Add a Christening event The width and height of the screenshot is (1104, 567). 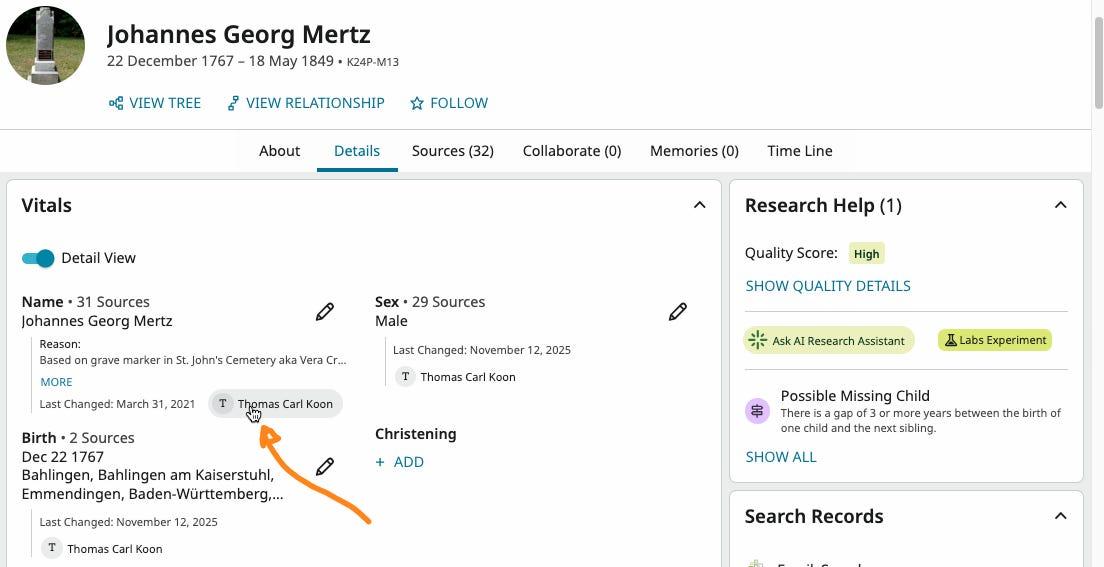(400, 462)
